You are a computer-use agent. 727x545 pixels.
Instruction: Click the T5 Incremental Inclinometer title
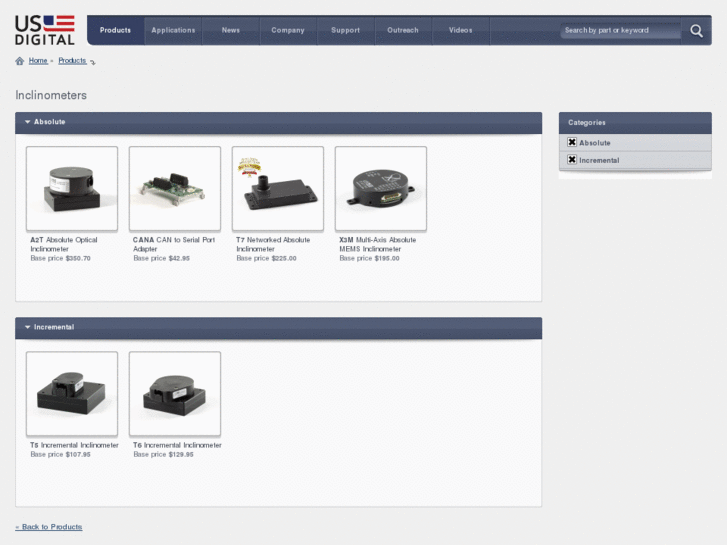(x=75, y=445)
